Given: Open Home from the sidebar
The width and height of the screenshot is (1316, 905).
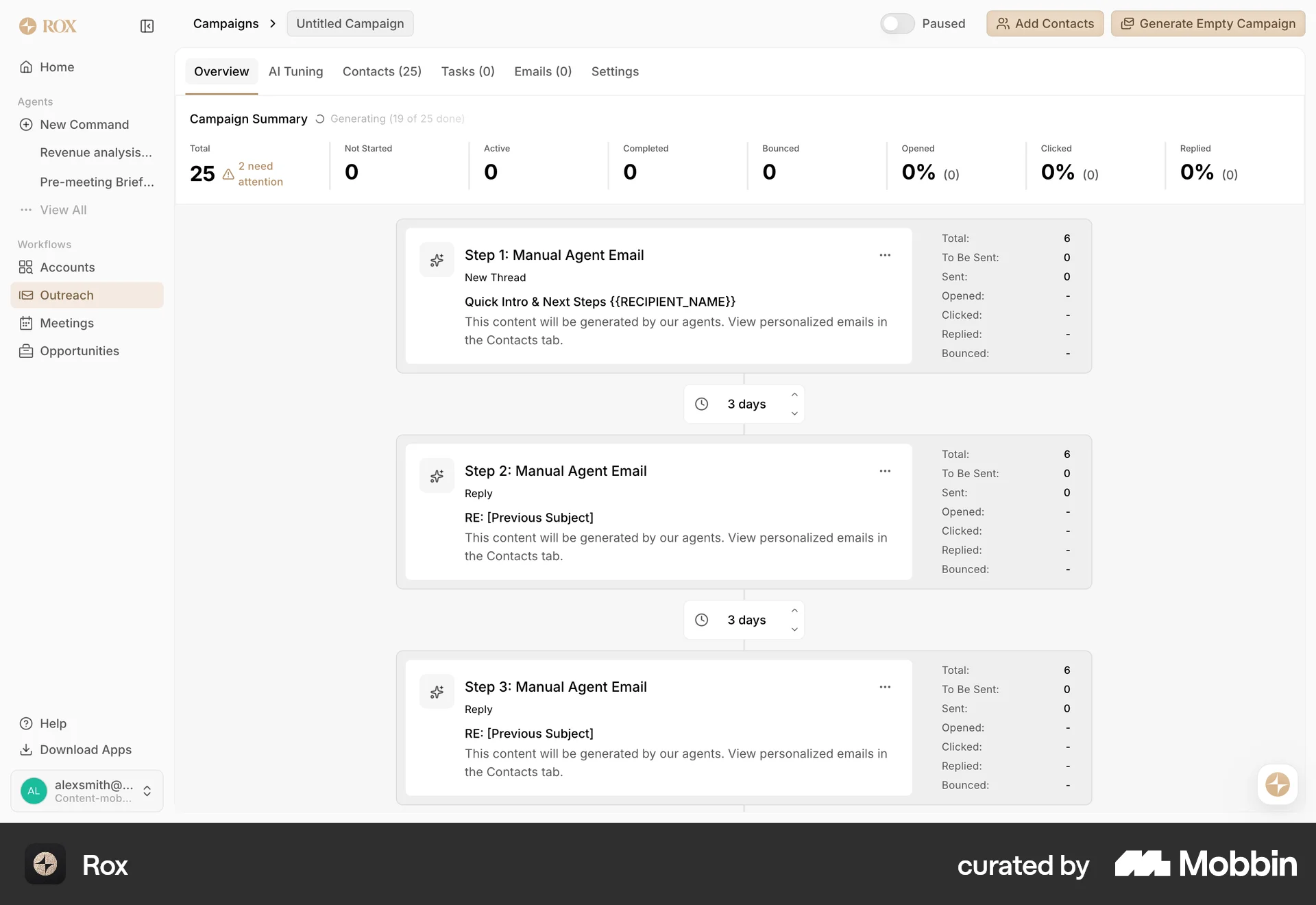Looking at the screenshot, I should [56, 67].
